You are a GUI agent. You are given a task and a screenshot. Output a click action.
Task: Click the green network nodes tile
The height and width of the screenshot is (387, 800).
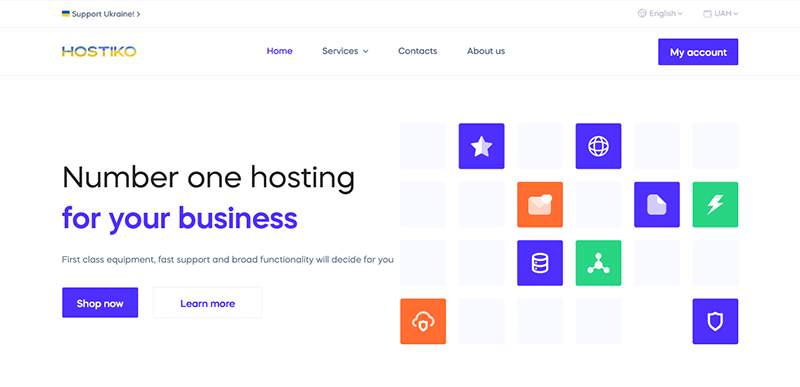[x=598, y=263]
